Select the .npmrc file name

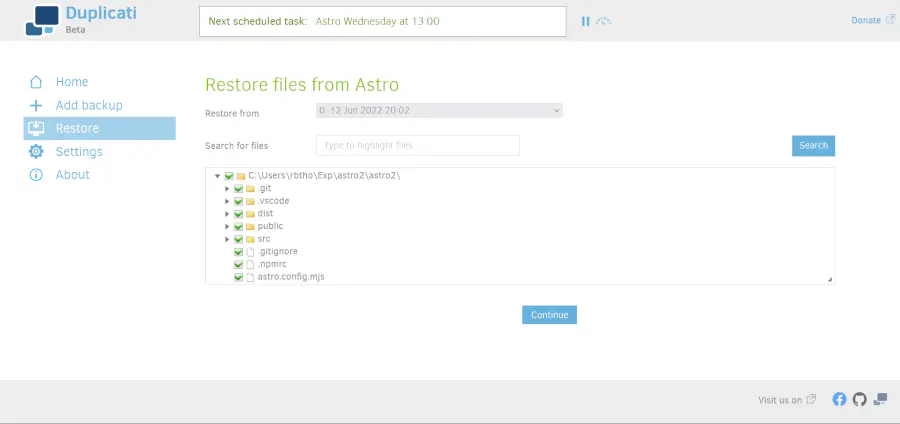point(272,264)
